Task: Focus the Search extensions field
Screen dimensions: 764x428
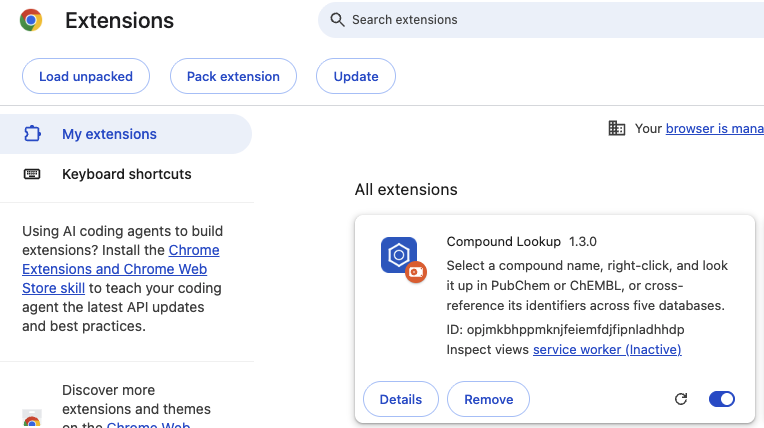Action: coord(541,19)
